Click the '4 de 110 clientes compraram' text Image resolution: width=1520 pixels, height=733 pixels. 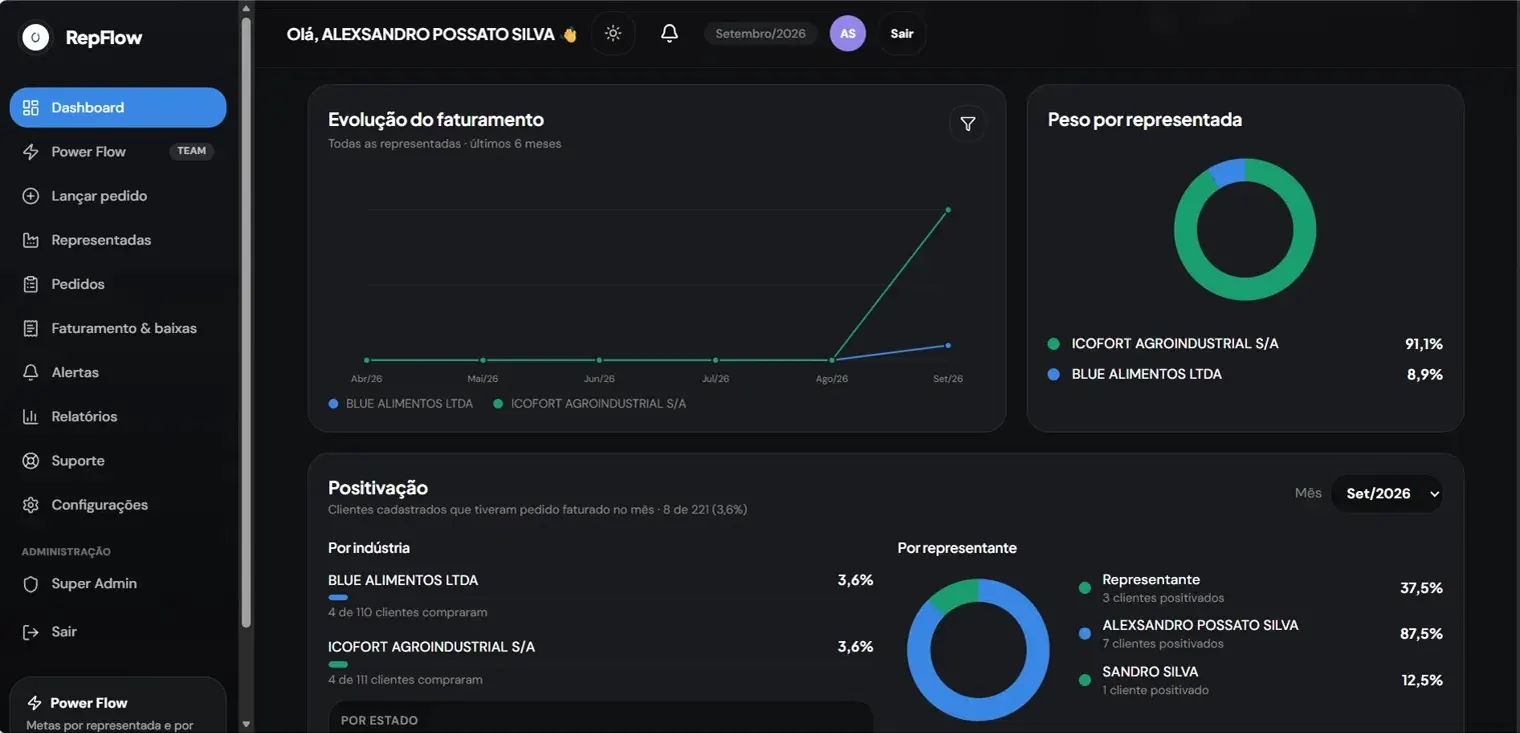point(408,612)
